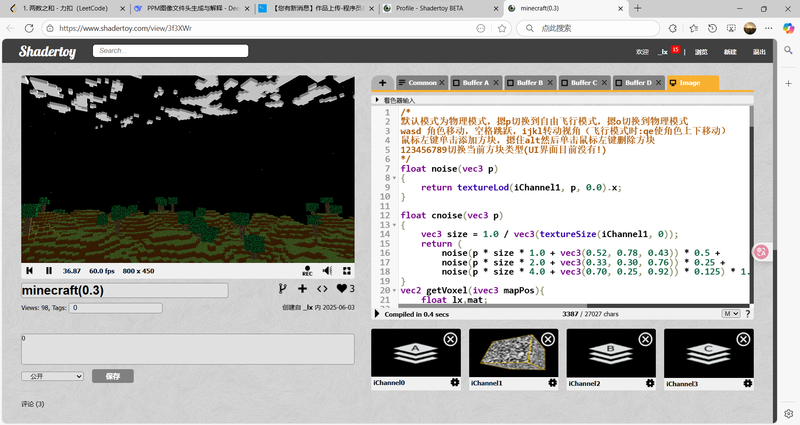Screen dimensions: 800x425
Task: Close the Buffer D tab
Action: 658,83
